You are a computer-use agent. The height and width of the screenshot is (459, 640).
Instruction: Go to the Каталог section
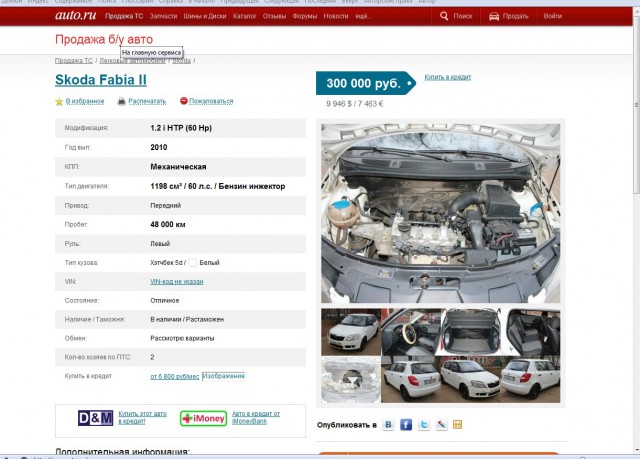[244, 16]
